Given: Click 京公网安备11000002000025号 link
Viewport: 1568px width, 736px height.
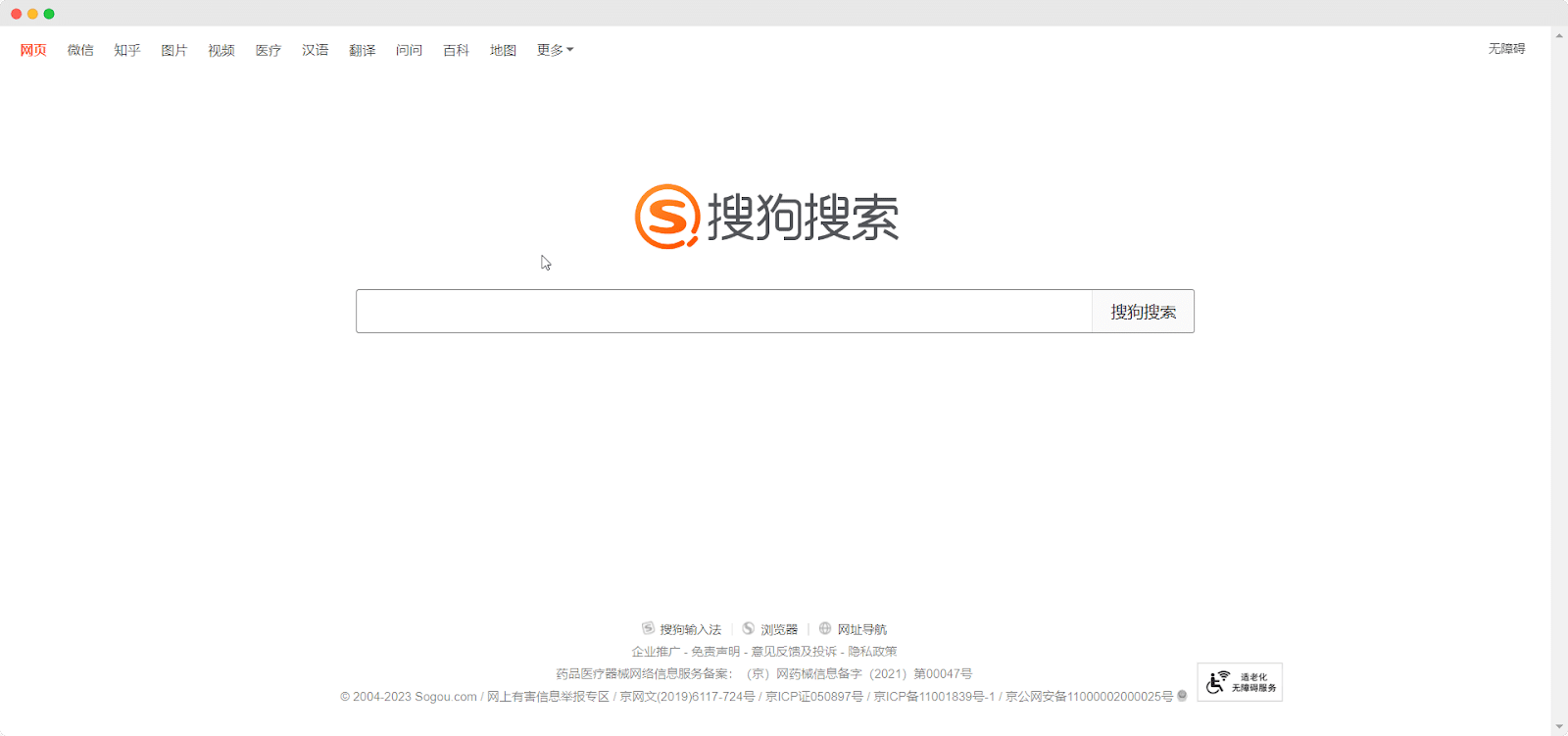Looking at the screenshot, I should [x=1089, y=697].
